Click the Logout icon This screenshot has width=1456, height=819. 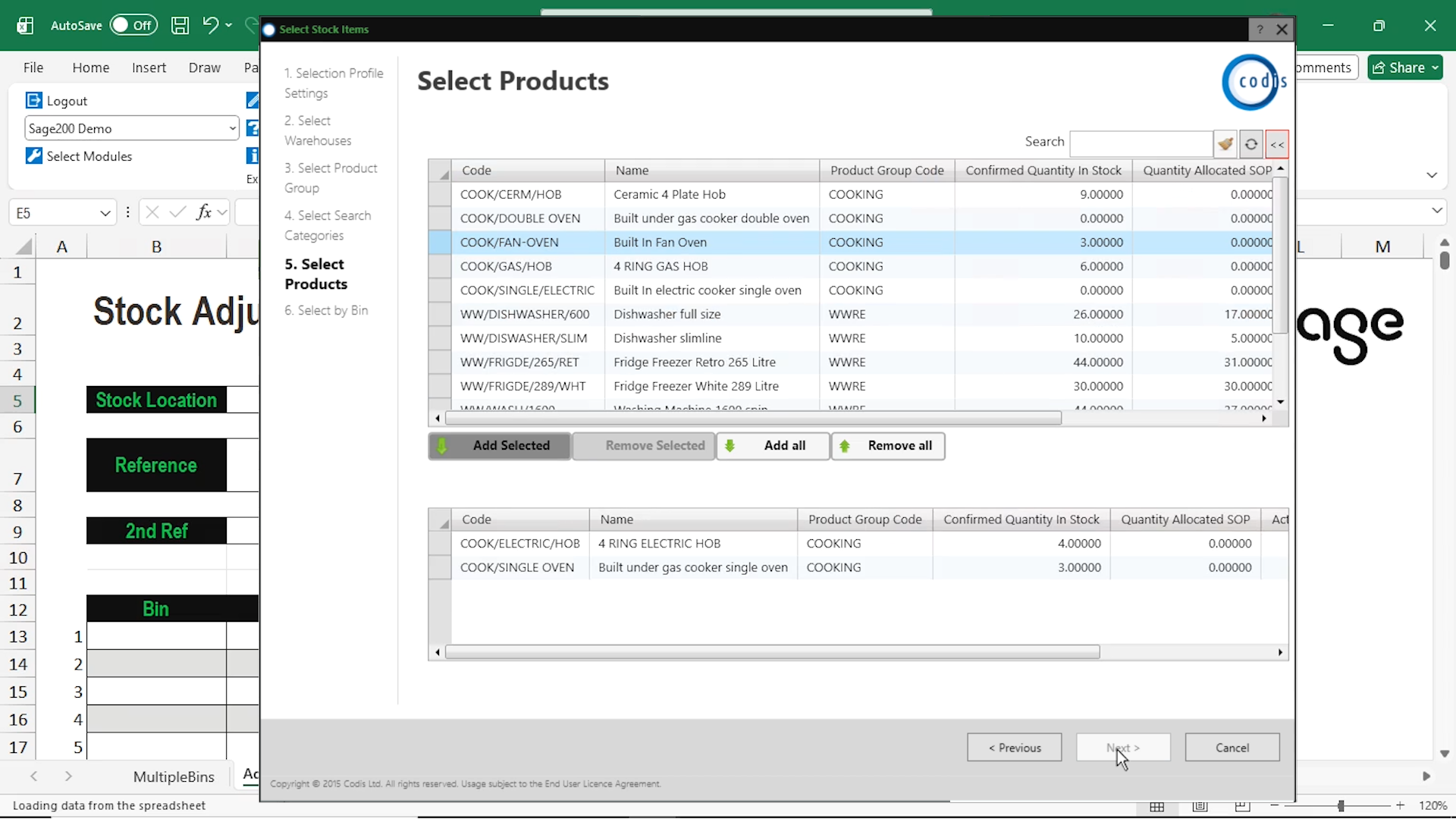pyautogui.click(x=33, y=100)
